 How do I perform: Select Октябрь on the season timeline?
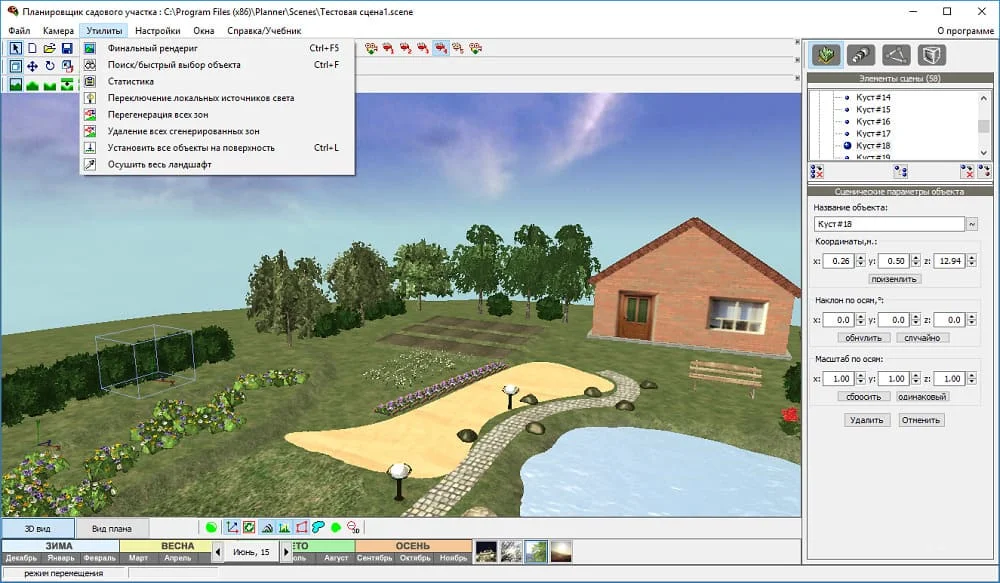(x=413, y=557)
